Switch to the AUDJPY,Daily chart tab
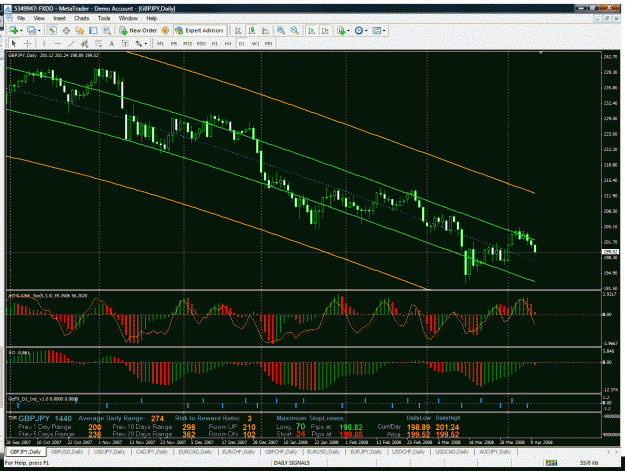Image resolution: width=625 pixels, height=471 pixels. click(x=495, y=452)
